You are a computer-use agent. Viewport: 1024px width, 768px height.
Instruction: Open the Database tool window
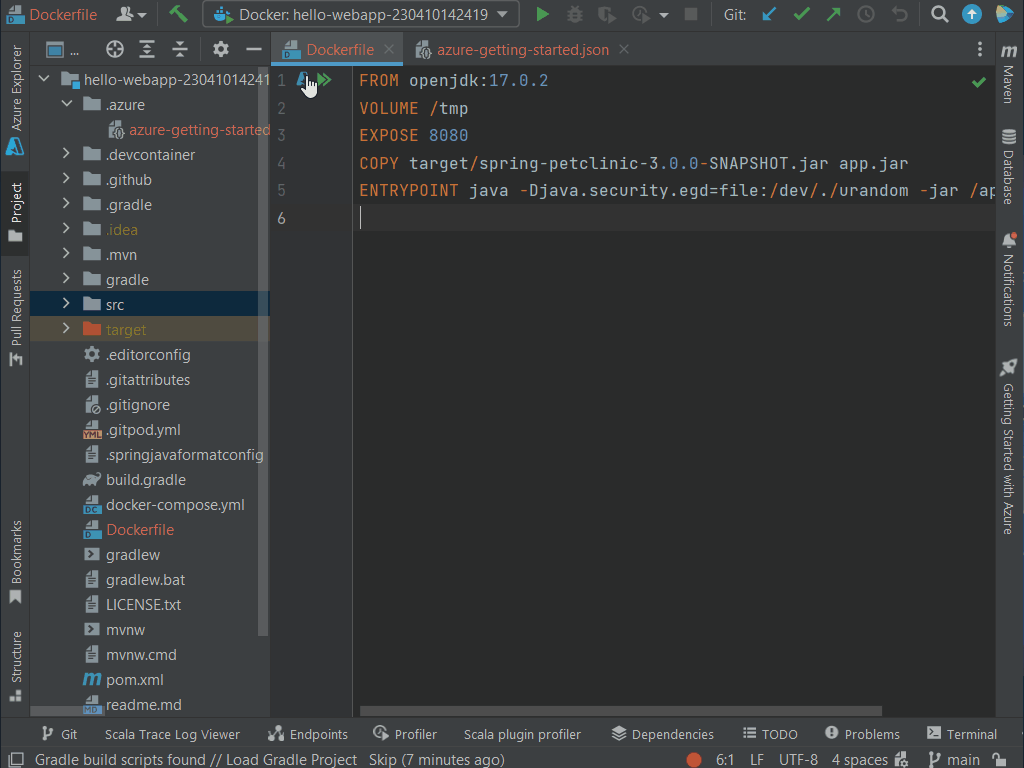click(1009, 167)
